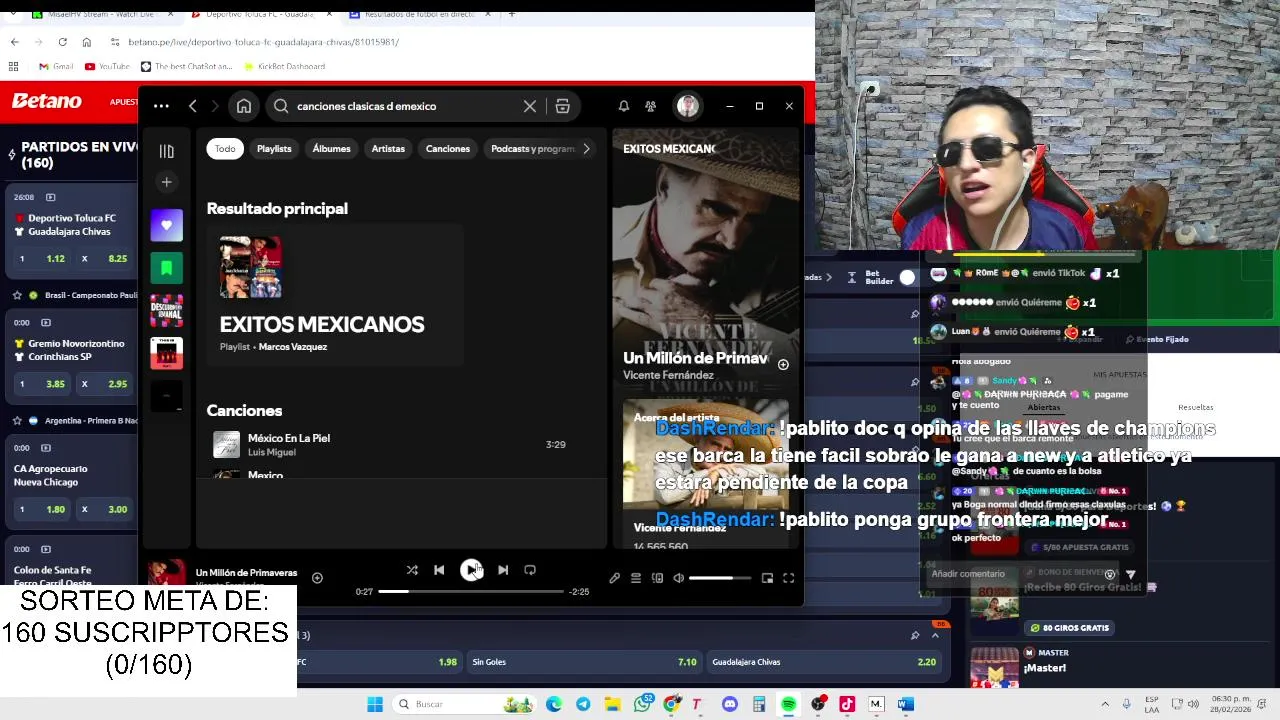Enter Spotify full screen view

point(788,578)
